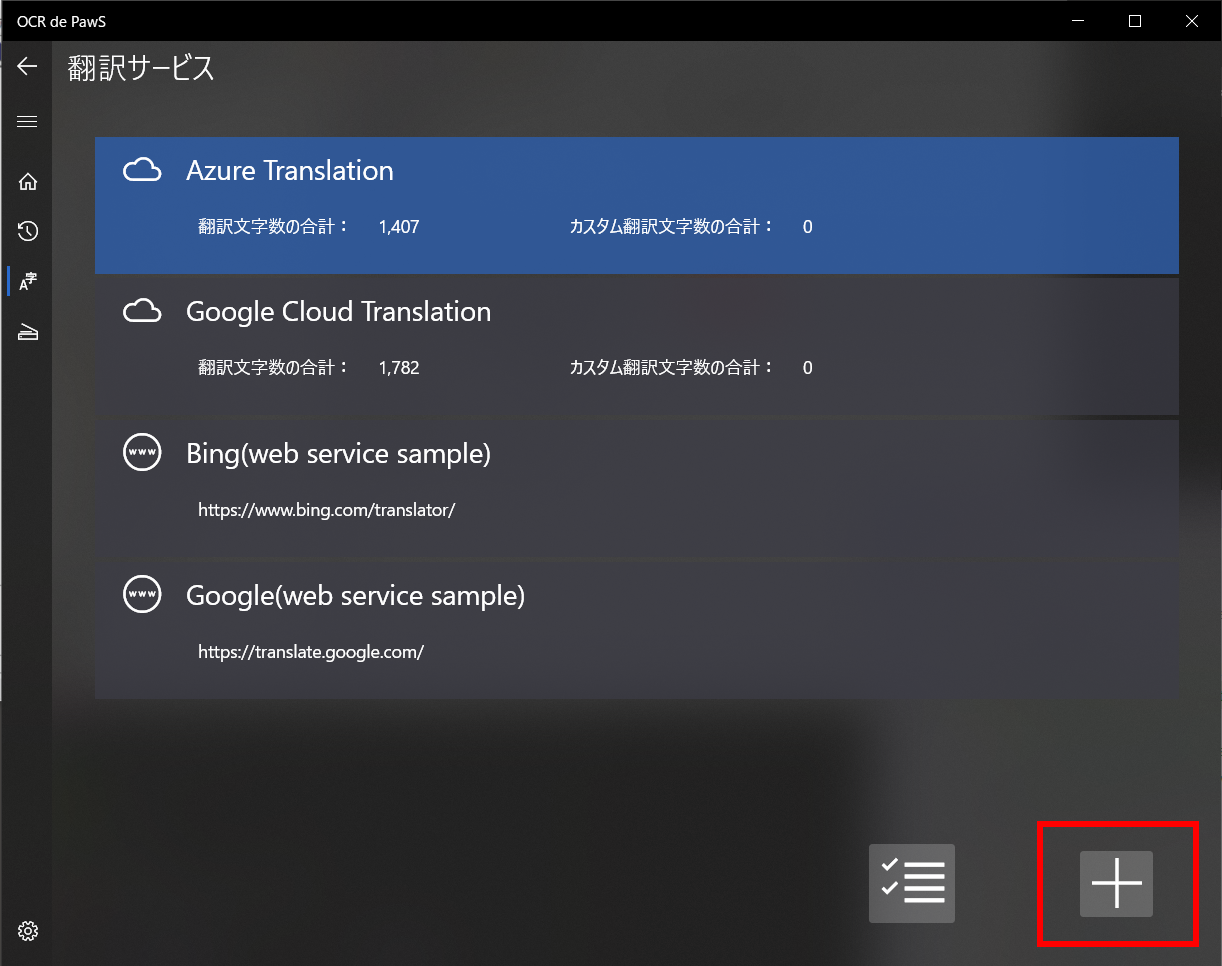Click Azure's 翻訳文字数の合計 label
This screenshot has width=1222, height=966.
273,227
